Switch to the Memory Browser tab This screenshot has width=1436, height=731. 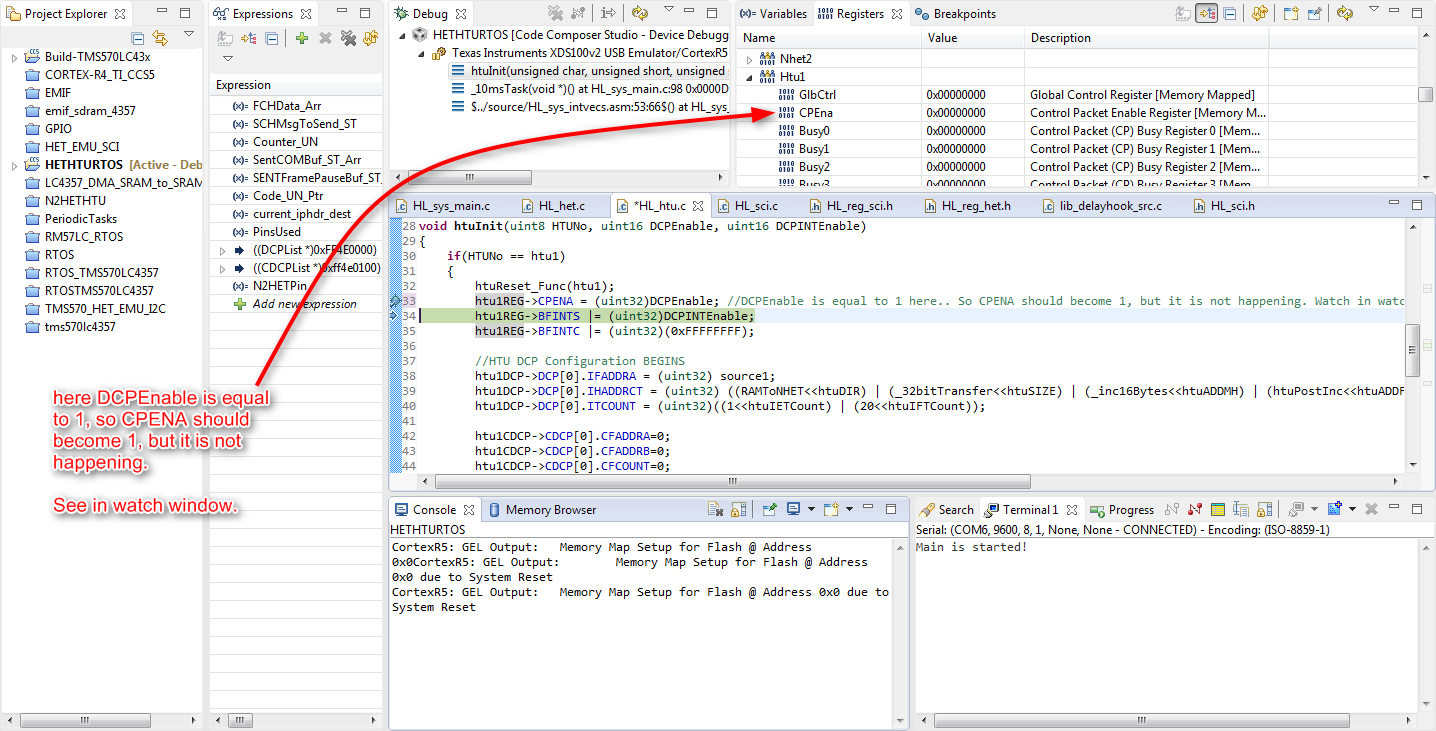542,509
